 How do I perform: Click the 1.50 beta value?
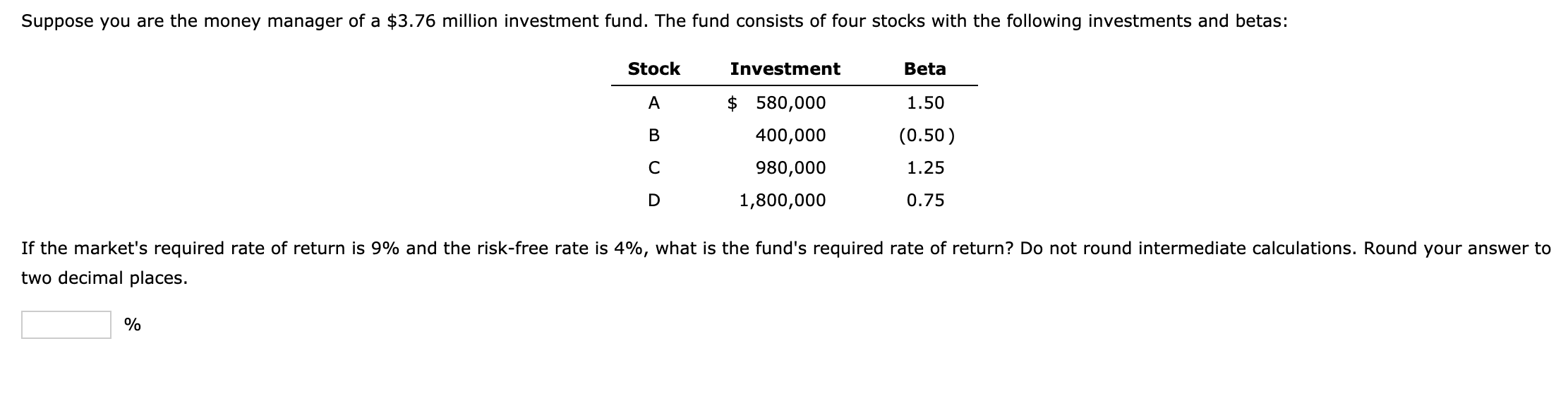925,103
